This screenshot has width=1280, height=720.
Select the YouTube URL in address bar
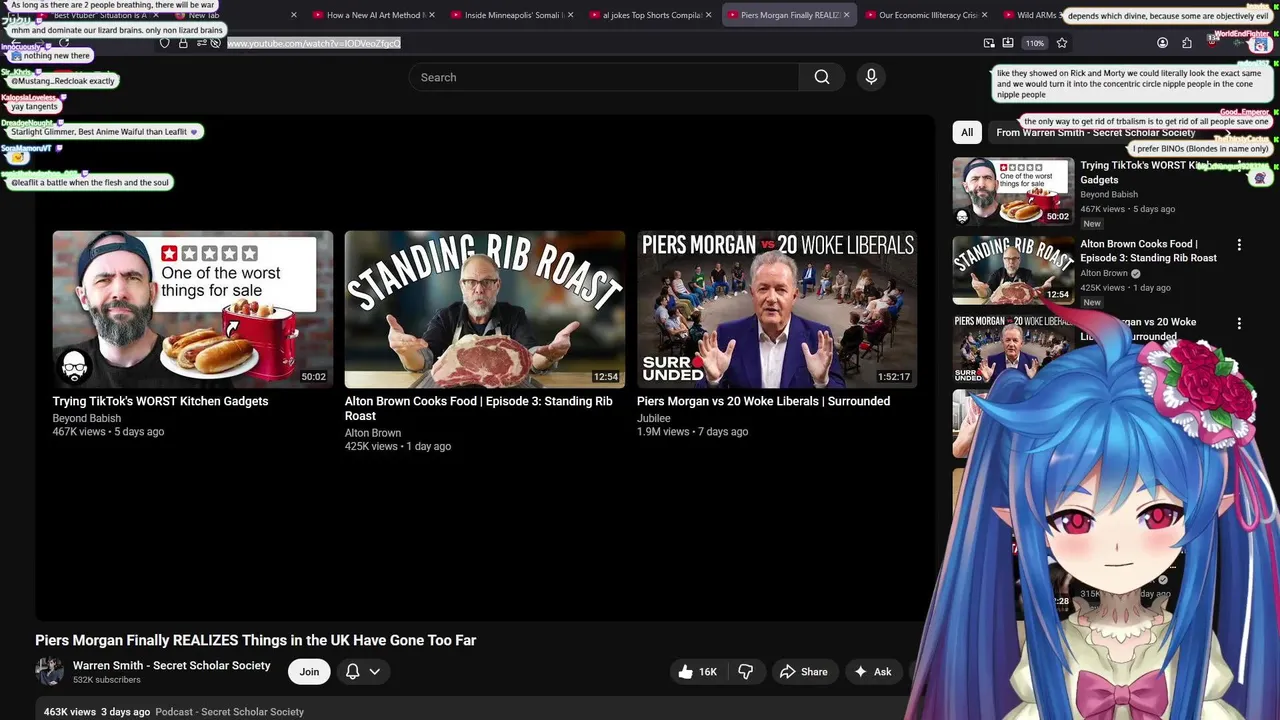point(313,43)
